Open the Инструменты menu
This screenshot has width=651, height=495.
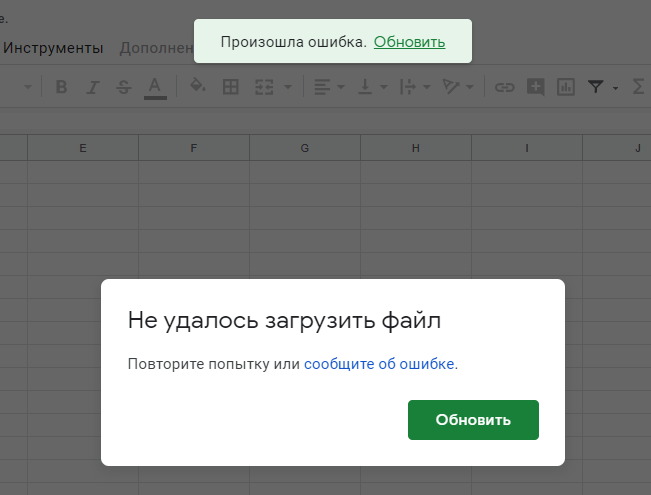(x=53, y=47)
